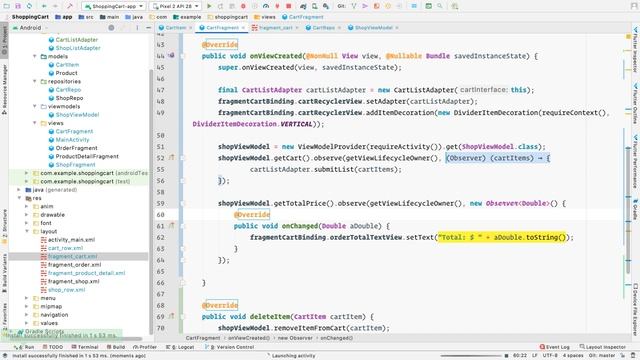Start debugging with the bug icon
The image size is (640, 360).
(x=243, y=6)
